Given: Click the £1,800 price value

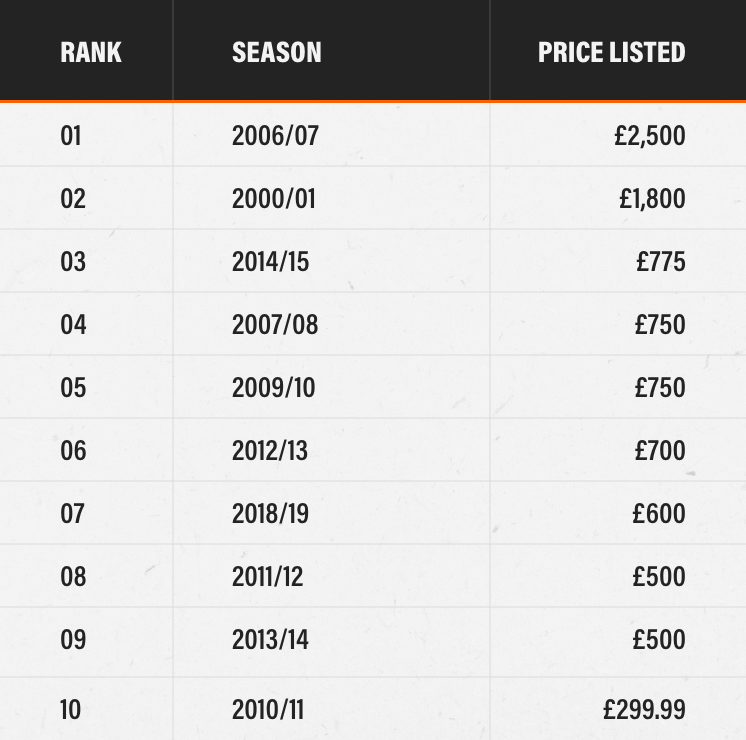Looking at the screenshot, I should click(x=652, y=198).
